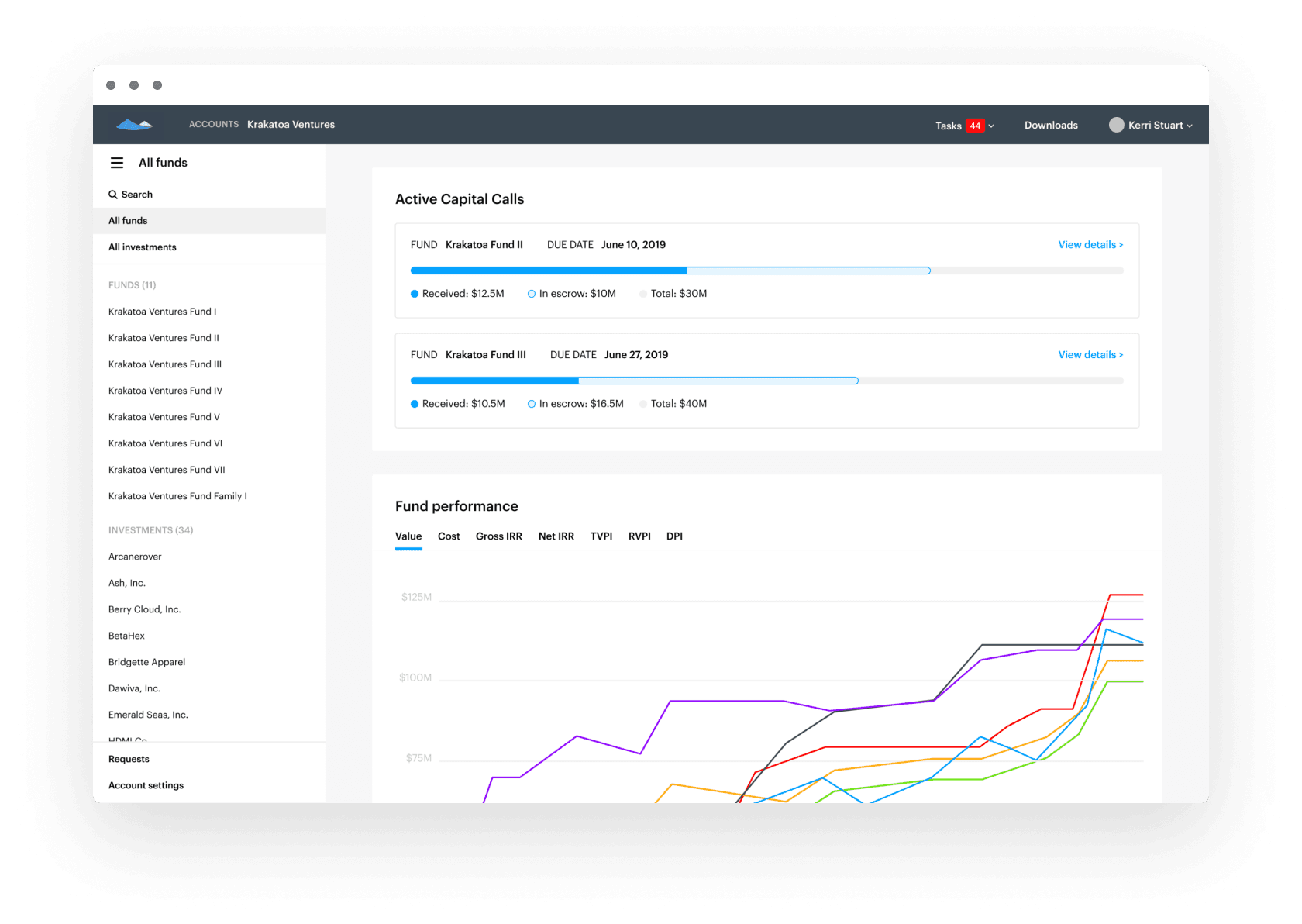Click the red Tasks notification badge

coord(975,125)
